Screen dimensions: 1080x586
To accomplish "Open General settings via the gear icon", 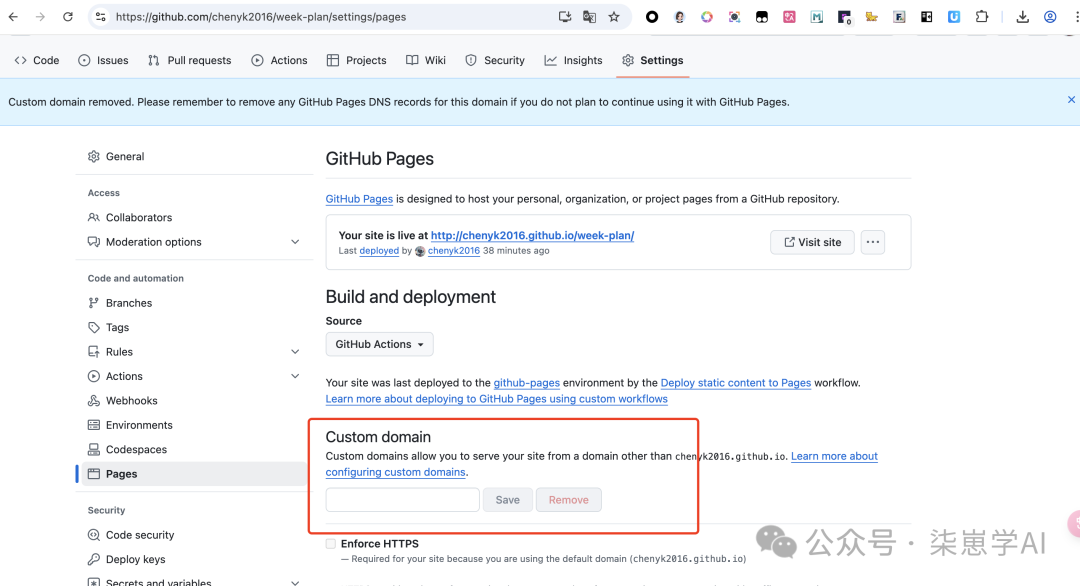I will pyautogui.click(x=94, y=156).
